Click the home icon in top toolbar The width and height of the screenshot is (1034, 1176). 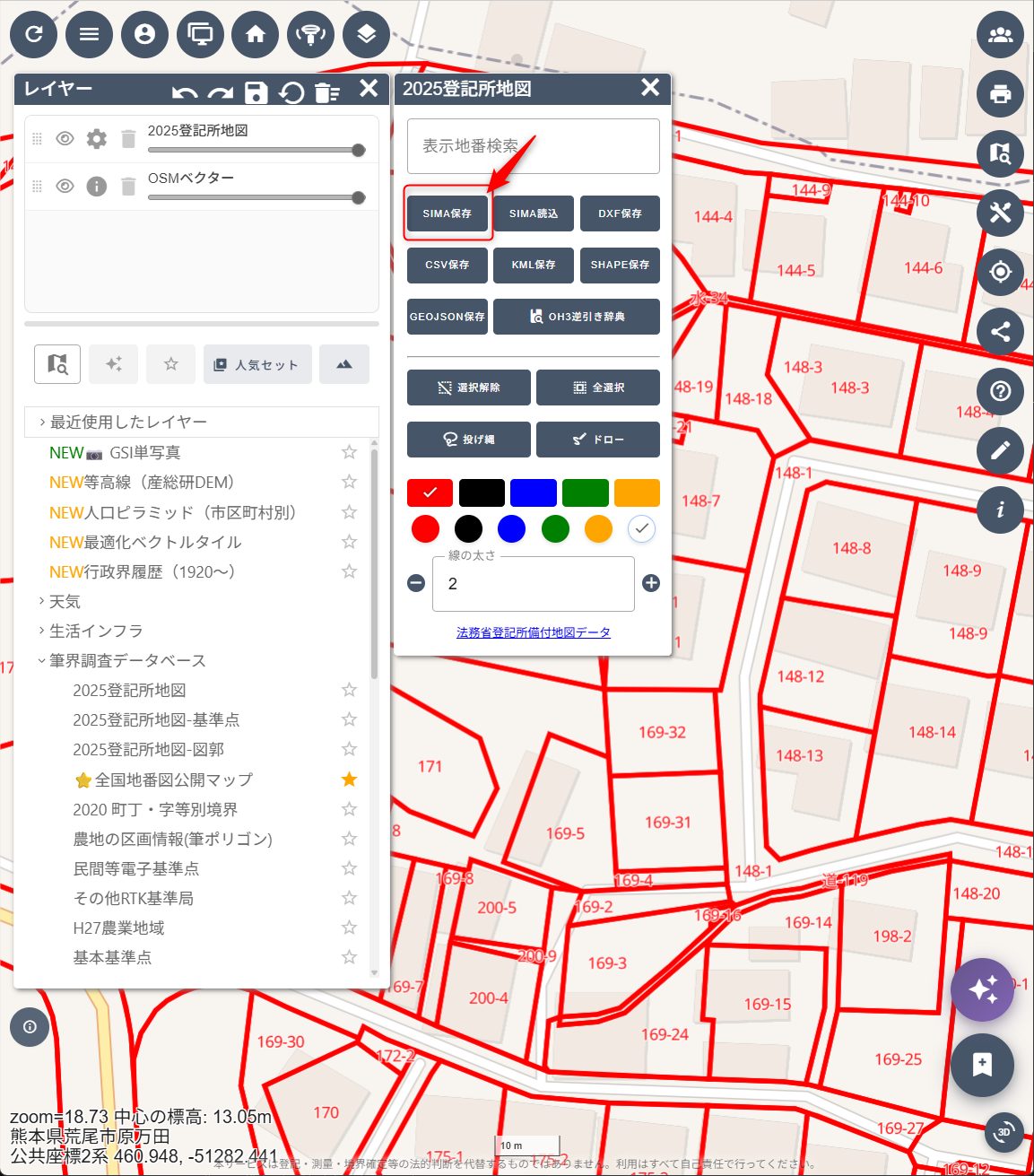click(256, 34)
